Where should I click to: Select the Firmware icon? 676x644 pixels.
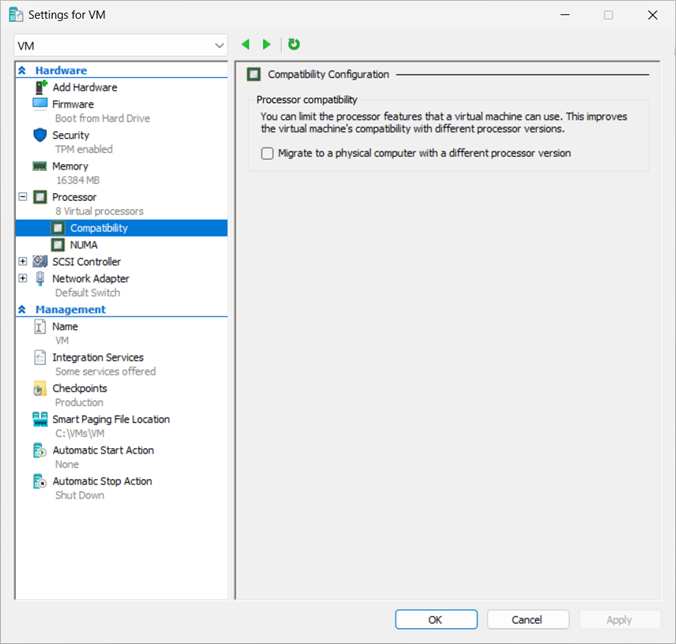coord(40,104)
